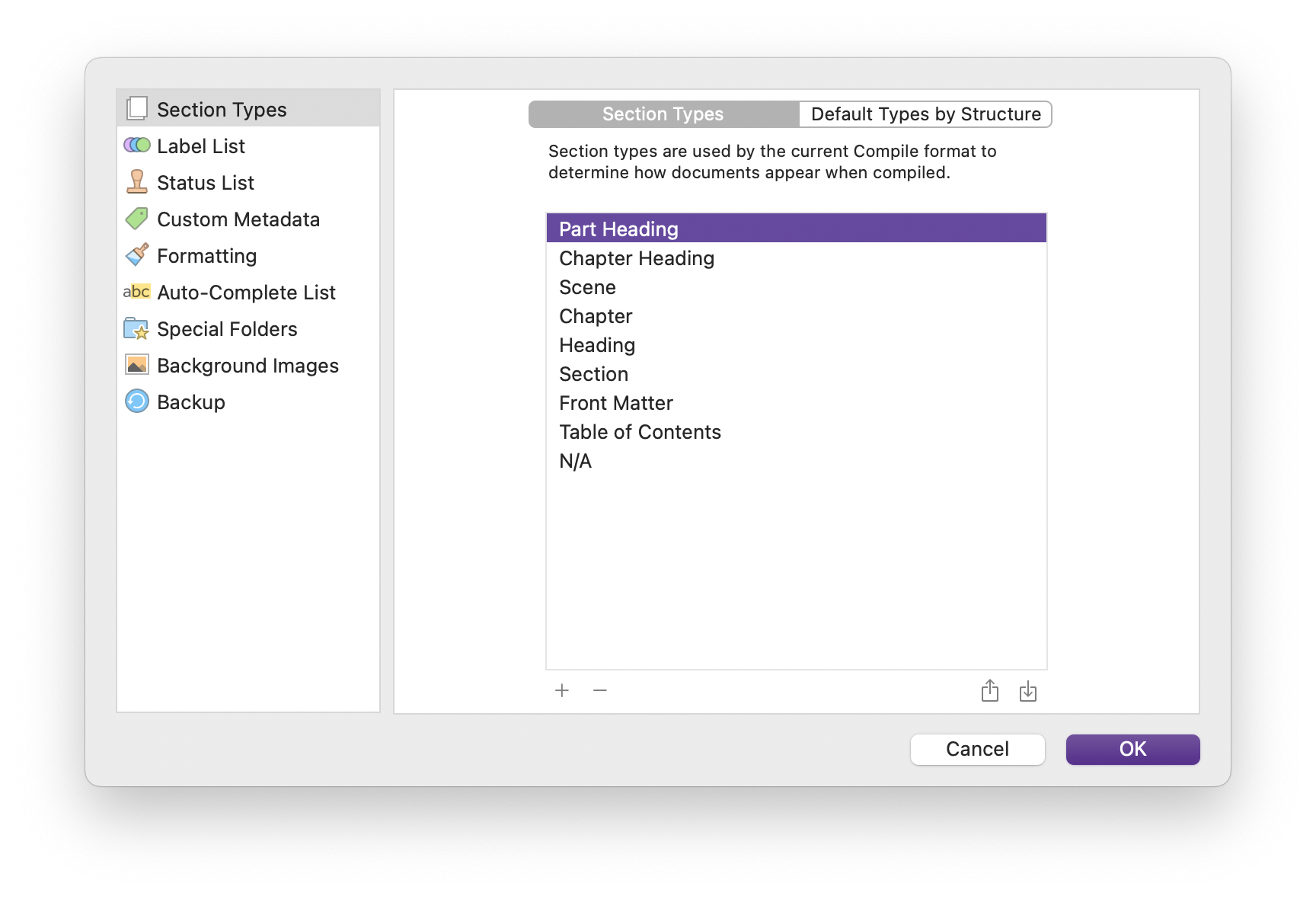
Task: Select Table of Contents section type
Action: (x=640, y=432)
